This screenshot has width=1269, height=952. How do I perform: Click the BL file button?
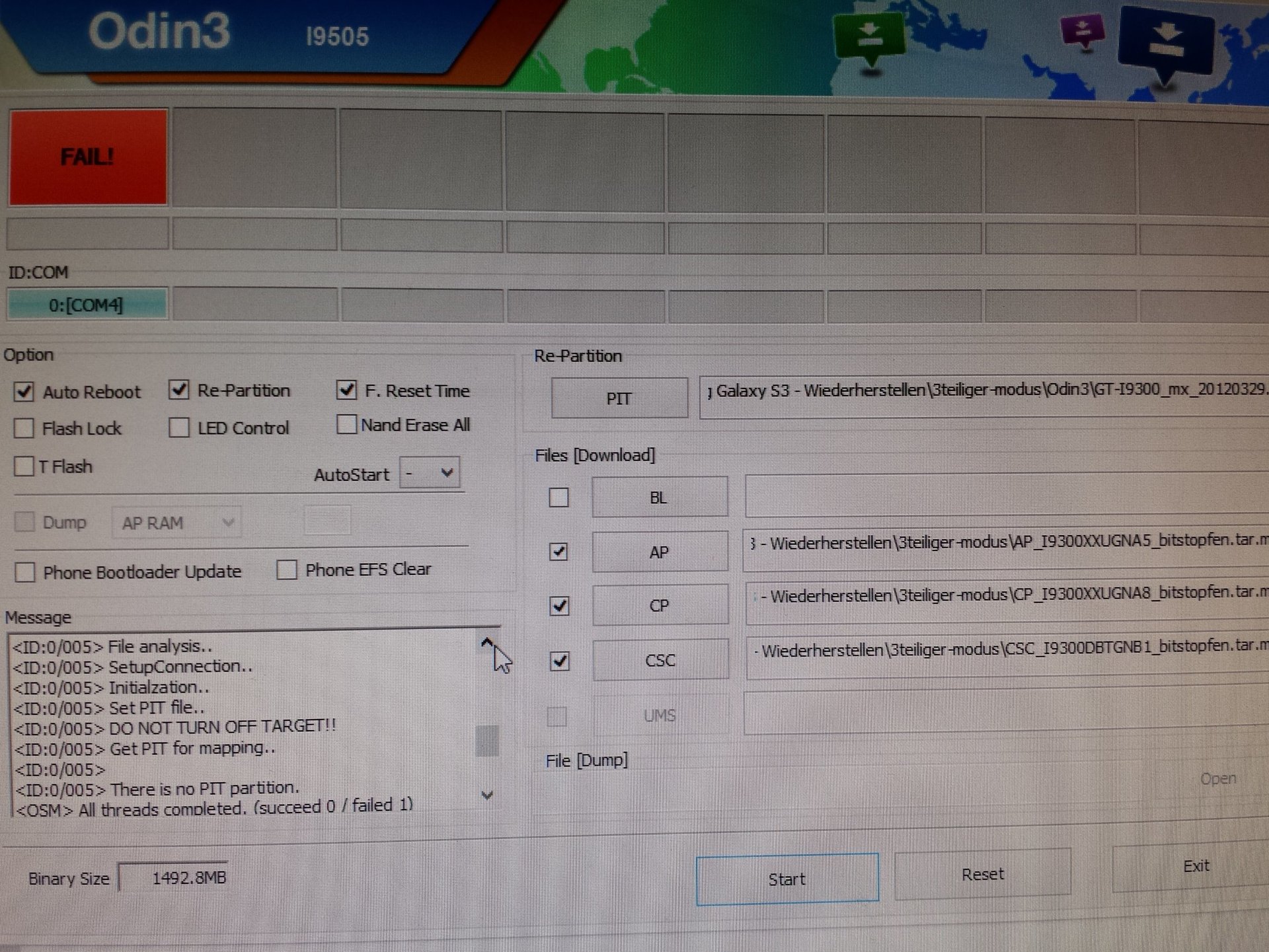coord(660,497)
